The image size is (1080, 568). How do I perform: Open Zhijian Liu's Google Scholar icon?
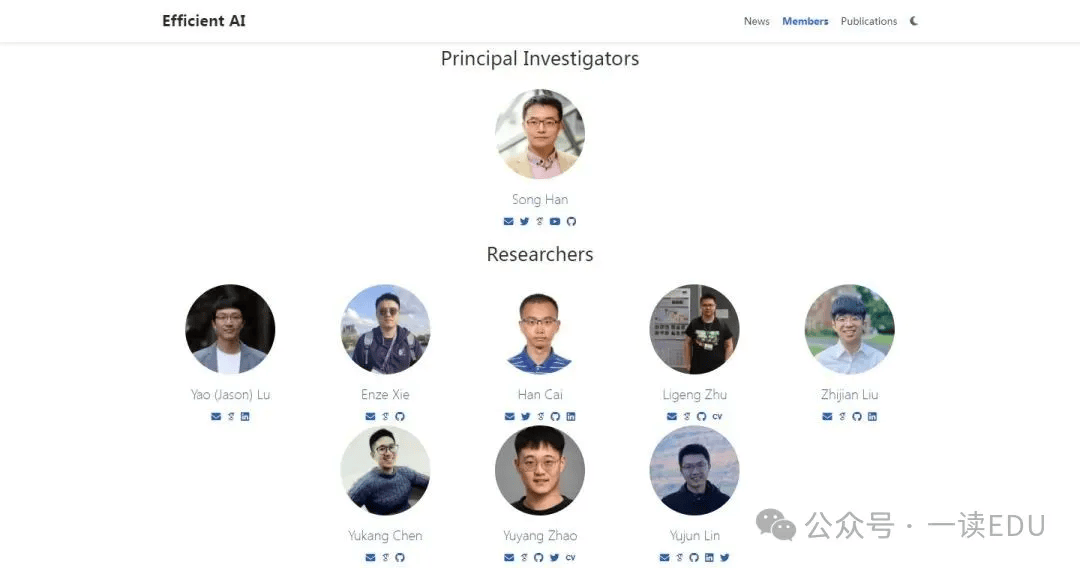[x=842, y=417]
